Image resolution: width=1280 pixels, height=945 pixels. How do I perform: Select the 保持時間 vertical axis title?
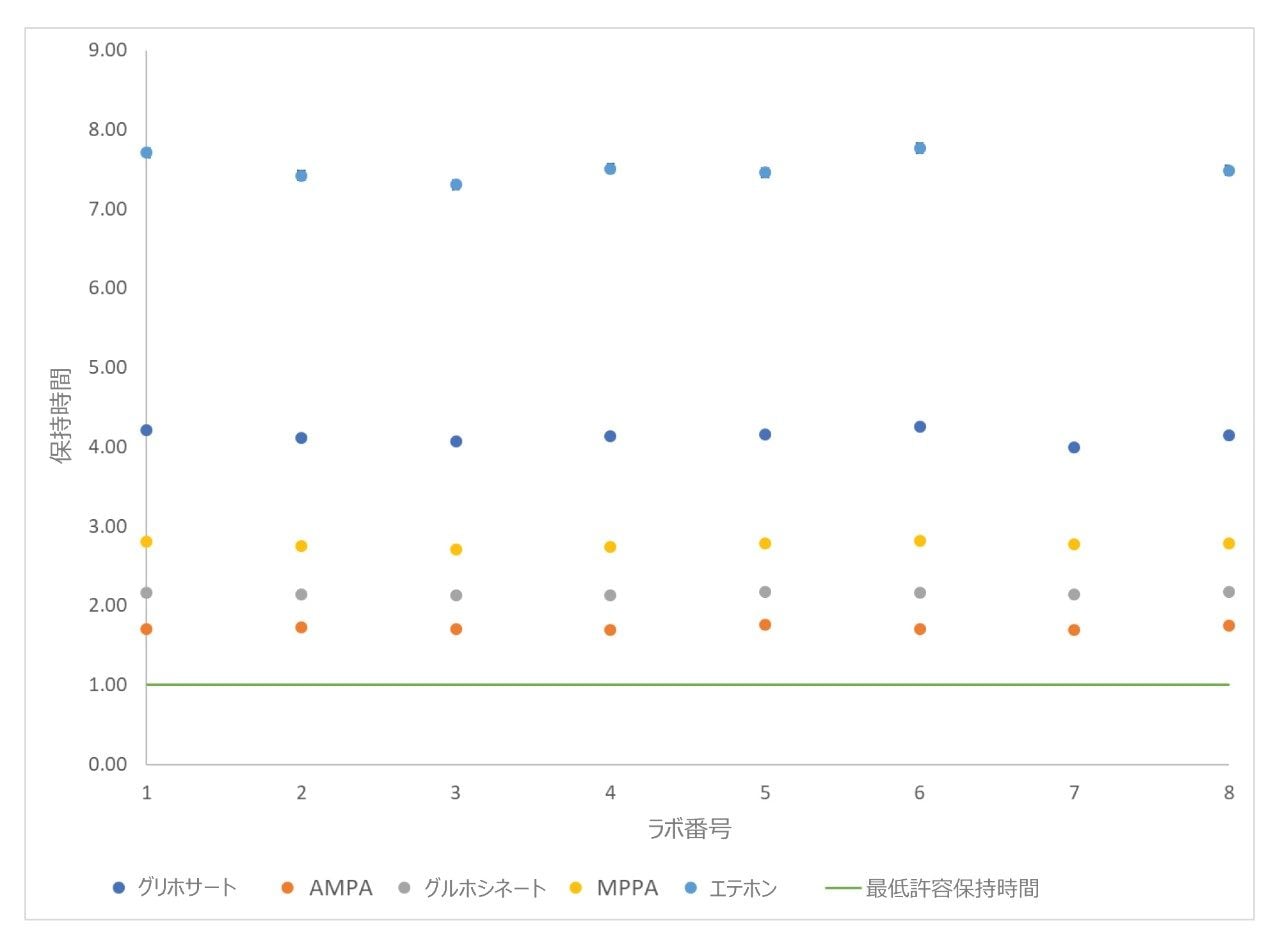pos(62,407)
